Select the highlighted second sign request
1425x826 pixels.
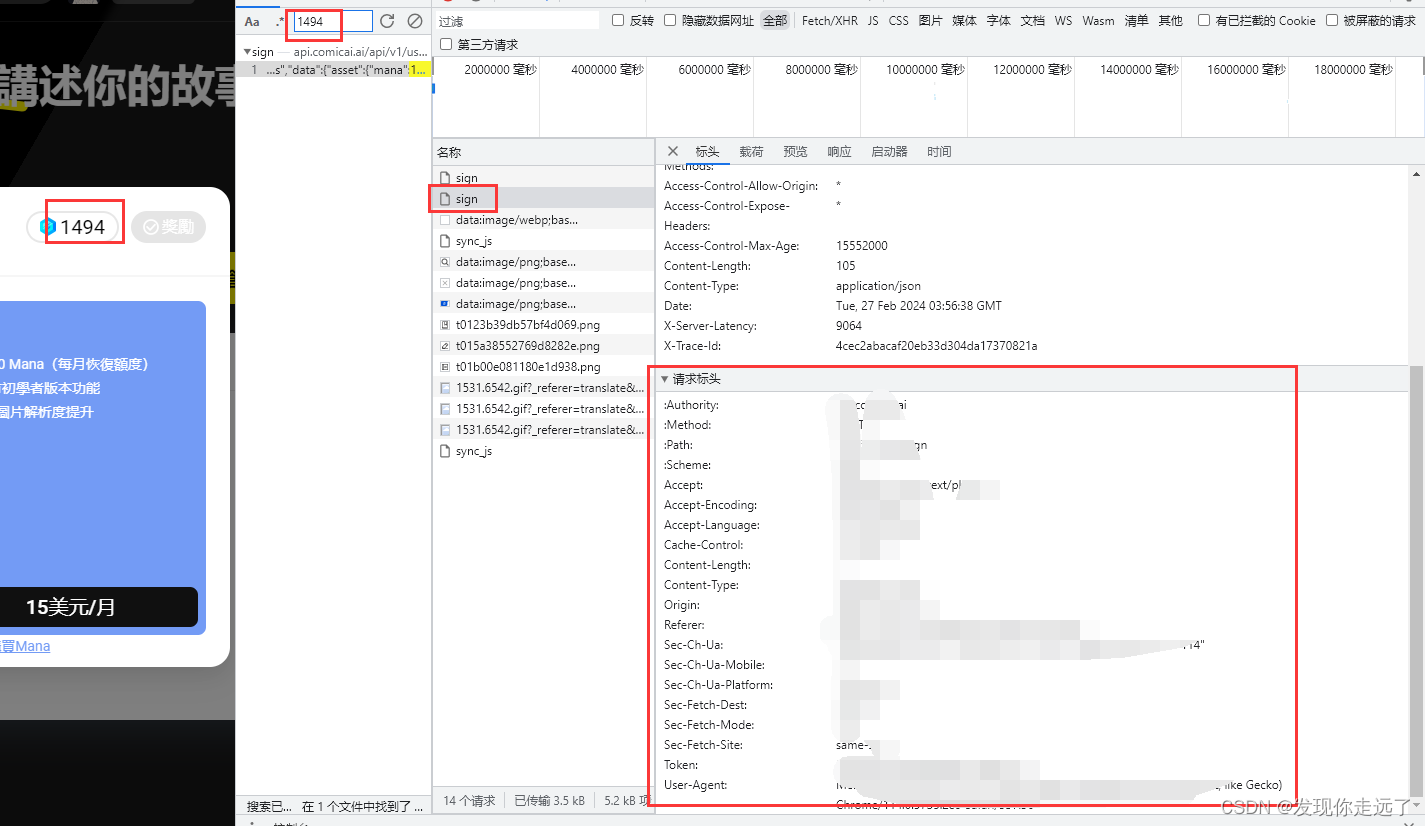[x=543, y=199]
